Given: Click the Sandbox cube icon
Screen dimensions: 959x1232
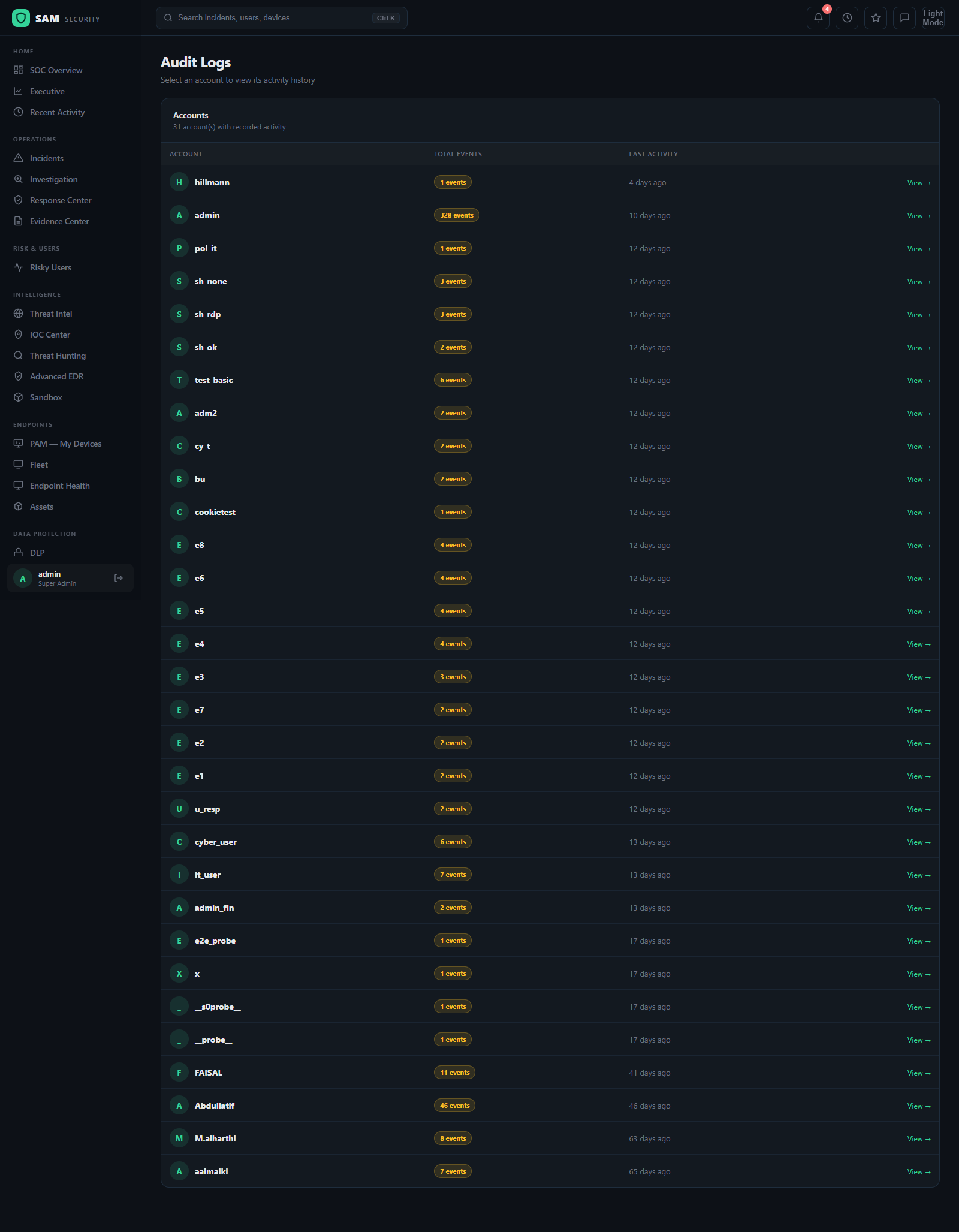Looking at the screenshot, I should click(x=19, y=397).
